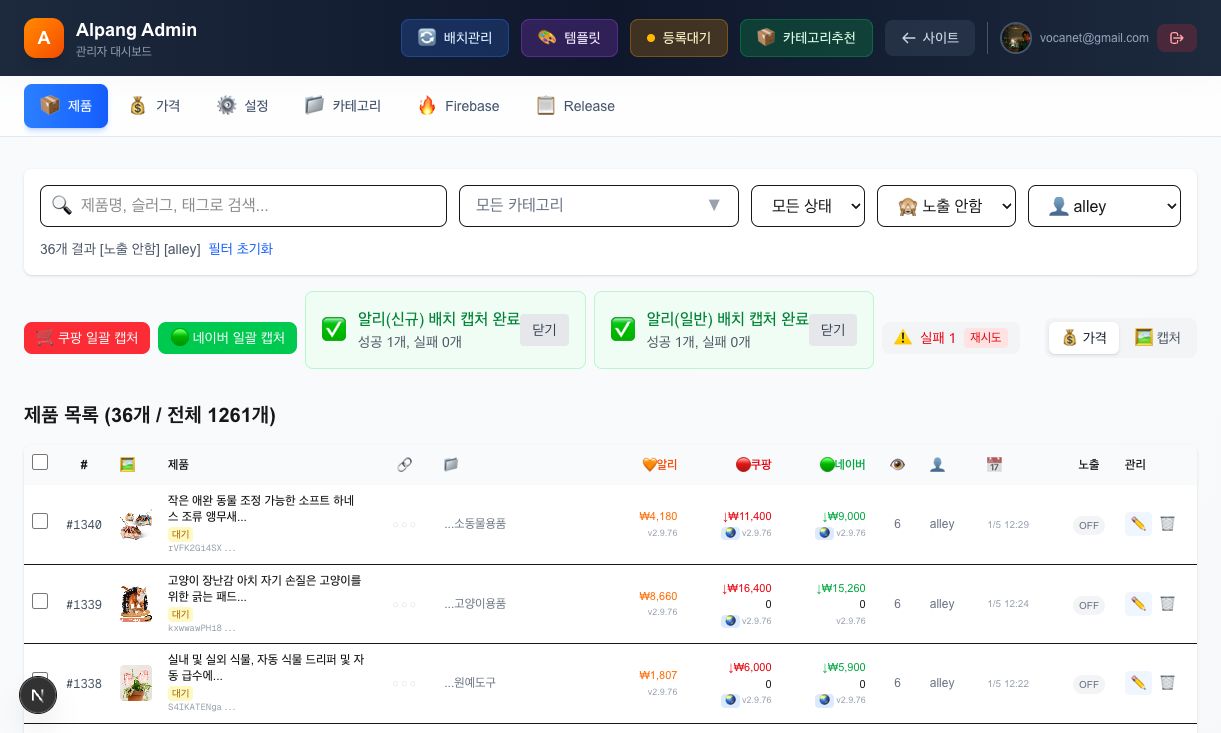
Task: Click the logout icon at top right
Action: click(1177, 38)
